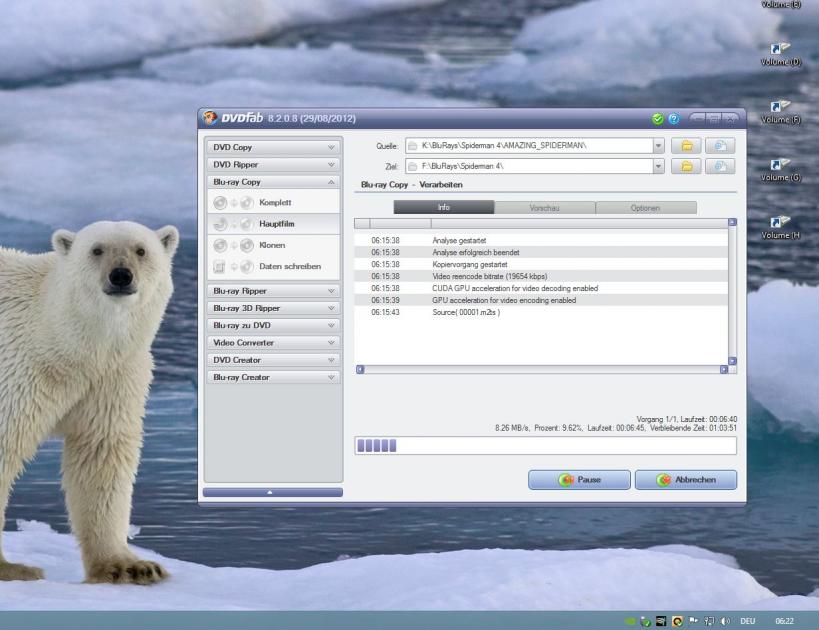Open Volume (D) desktop shortcut
Screen dimensions: 819x630
click(780, 54)
